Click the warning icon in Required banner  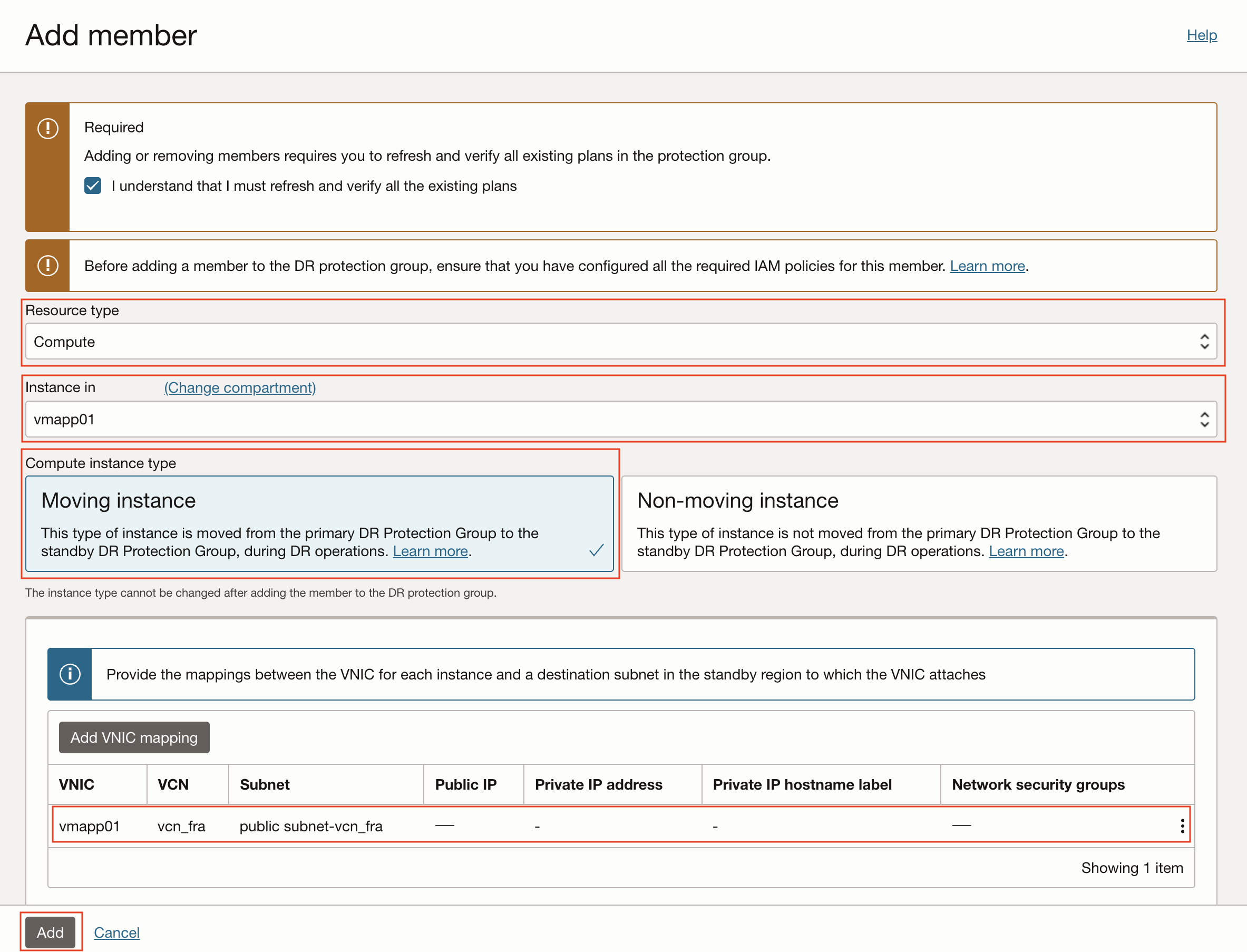[x=47, y=129]
